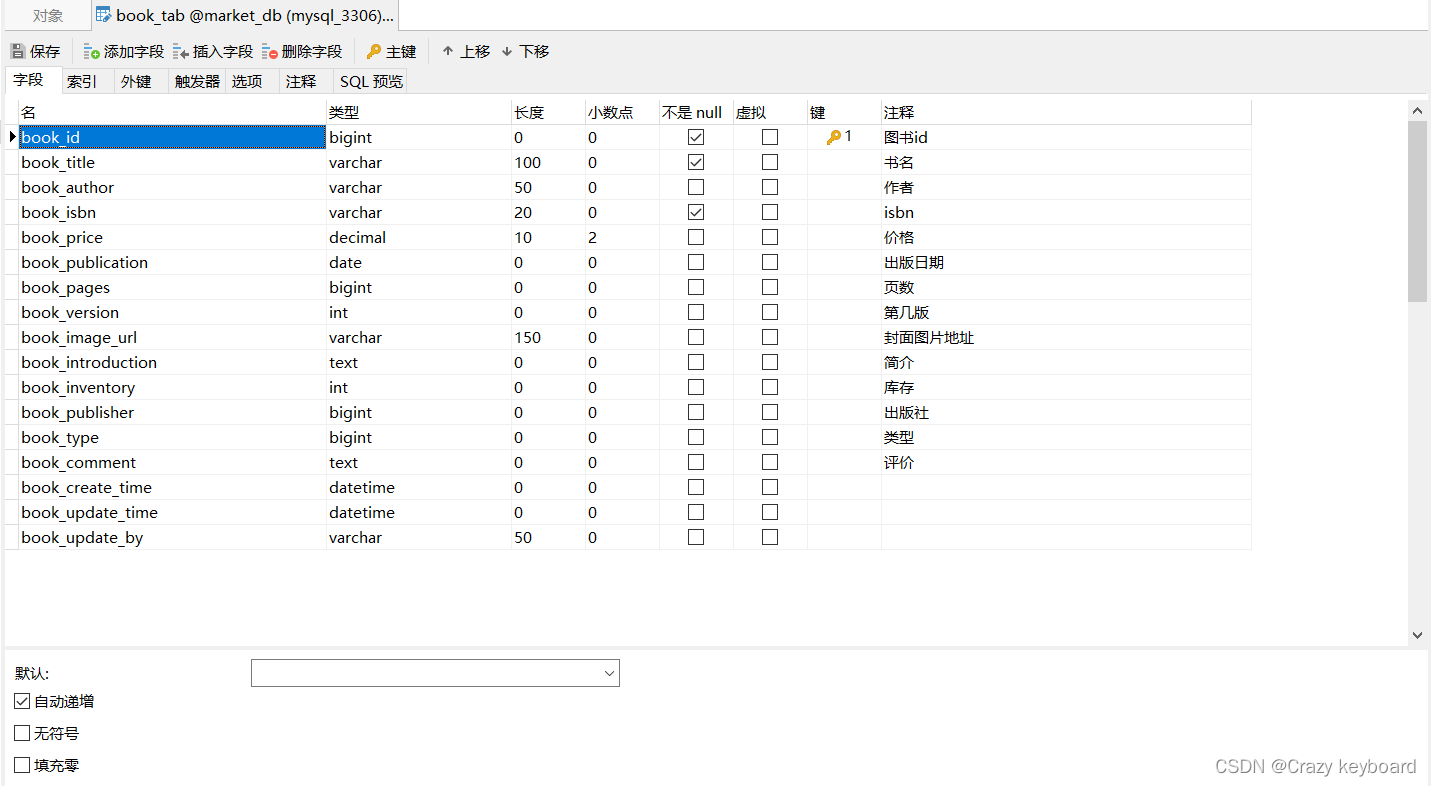
Task: Click decimal places value 2 for book_price
Action: pyautogui.click(x=593, y=237)
